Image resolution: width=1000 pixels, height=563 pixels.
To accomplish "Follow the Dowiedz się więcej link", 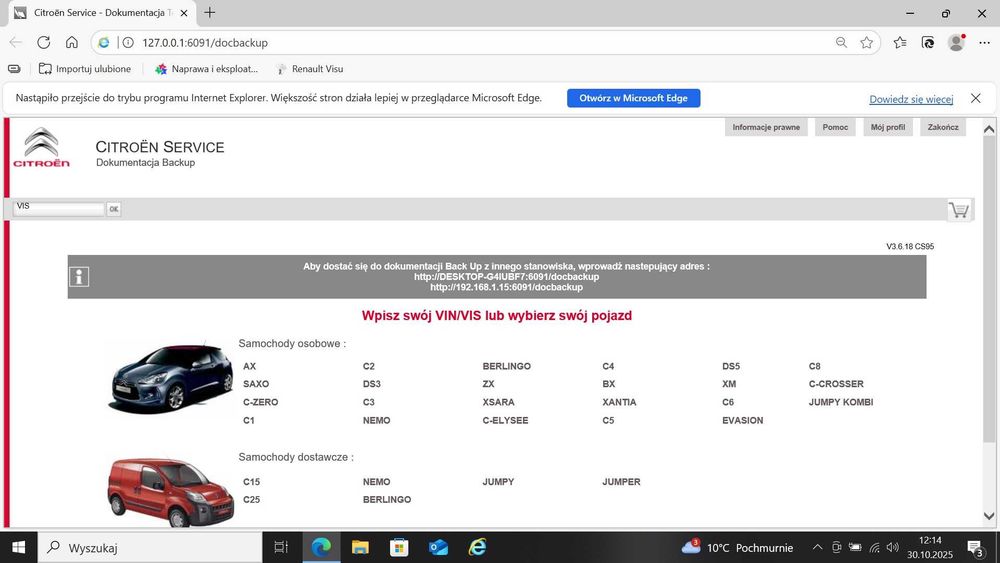I will pos(911,99).
